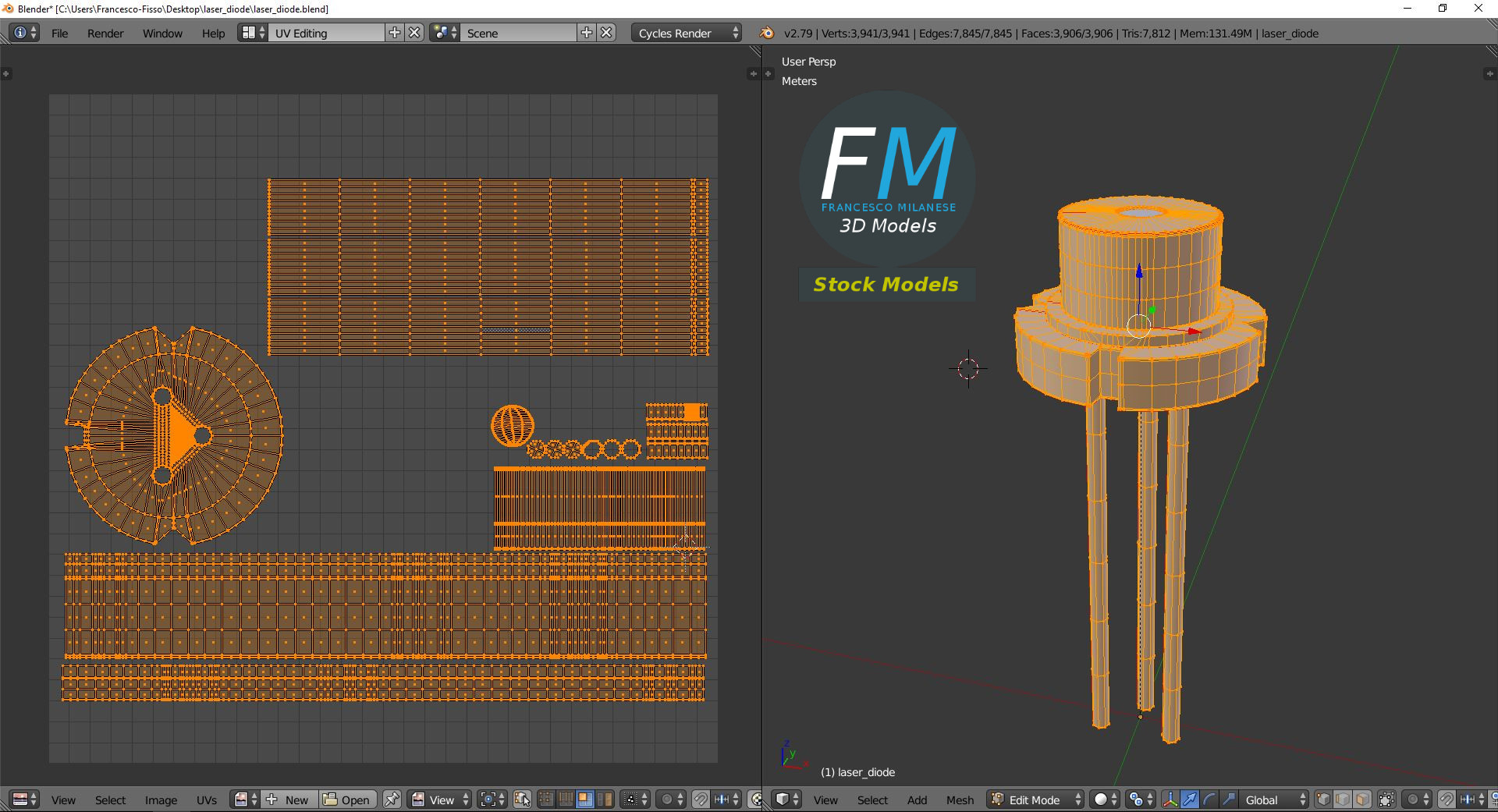Click the translate manipulator arrow icon
This screenshot has height=812, width=1498.
[x=1190, y=800]
